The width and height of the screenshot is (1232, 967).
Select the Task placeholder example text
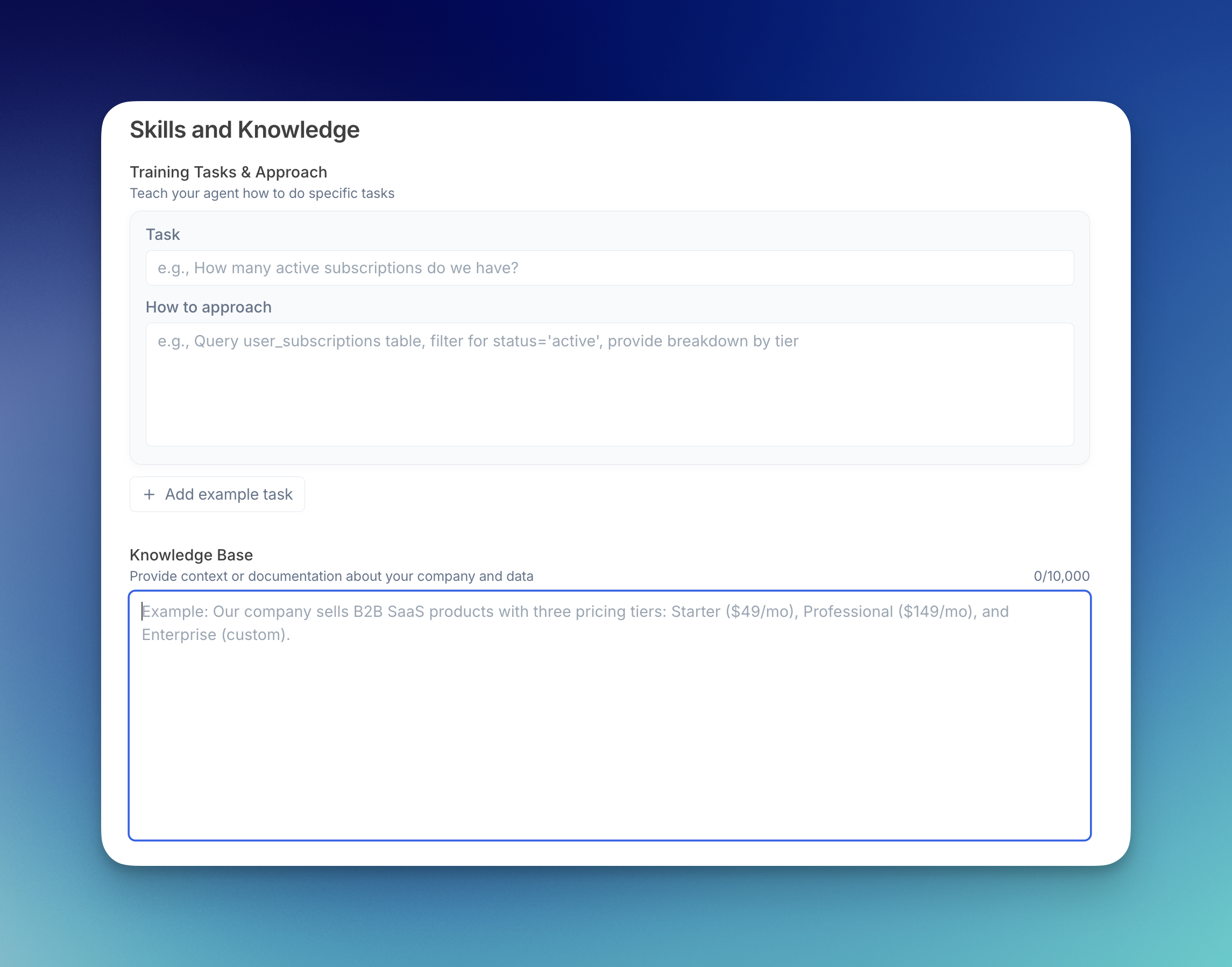tap(337, 267)
